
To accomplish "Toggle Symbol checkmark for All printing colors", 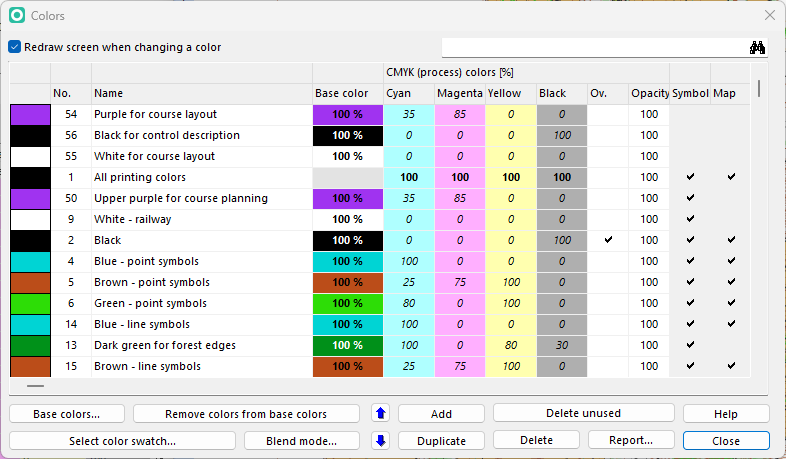I will (x=690, y=176).
